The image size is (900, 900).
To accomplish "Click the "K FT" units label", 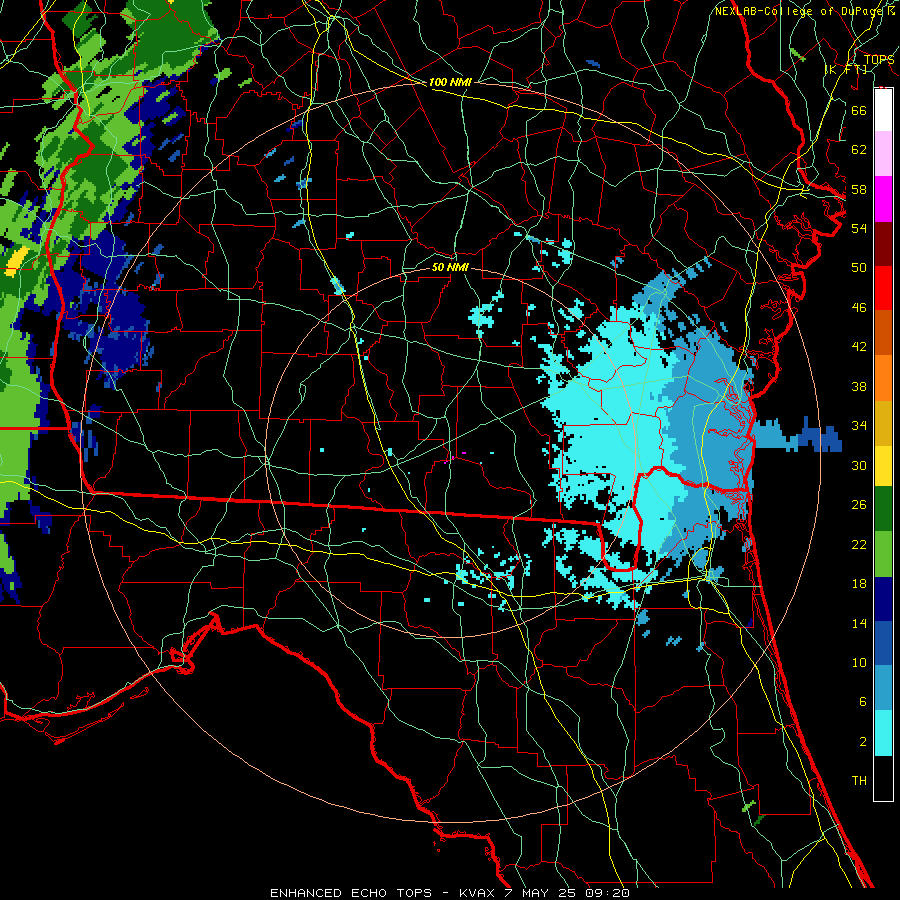I will click(x=847, y=69).
